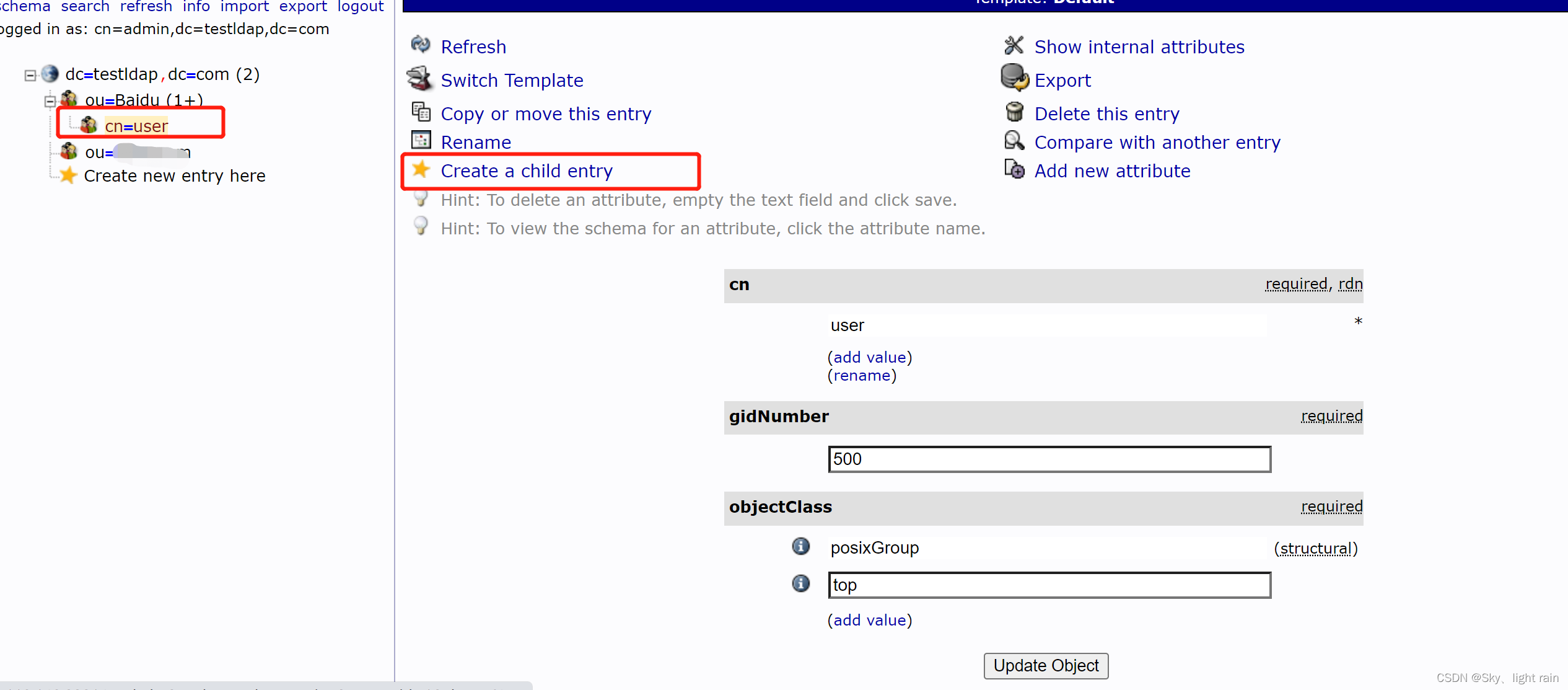Viewport: 1568px width, 690px height.
Task: Click the Switch Template icon
Action: coord(421,79)
